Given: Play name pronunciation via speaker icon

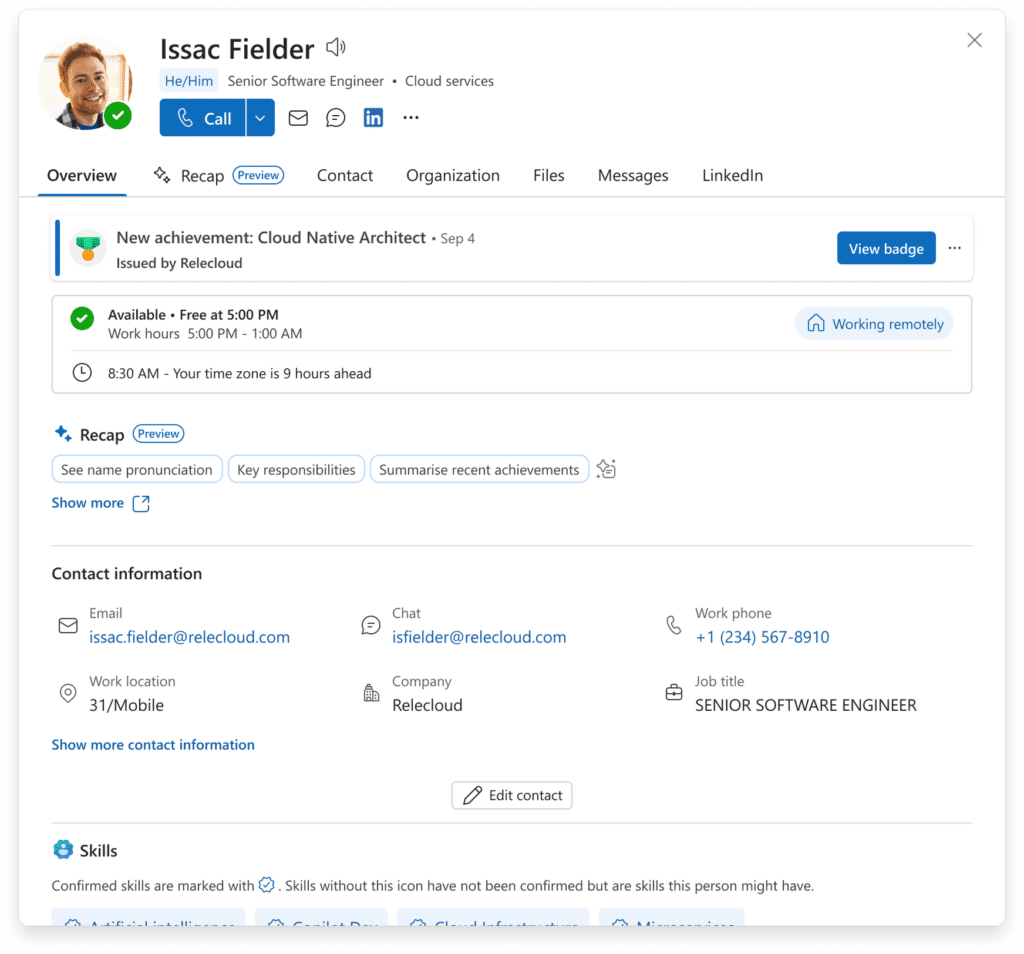Looking at the screenshot, I should 335,46.
